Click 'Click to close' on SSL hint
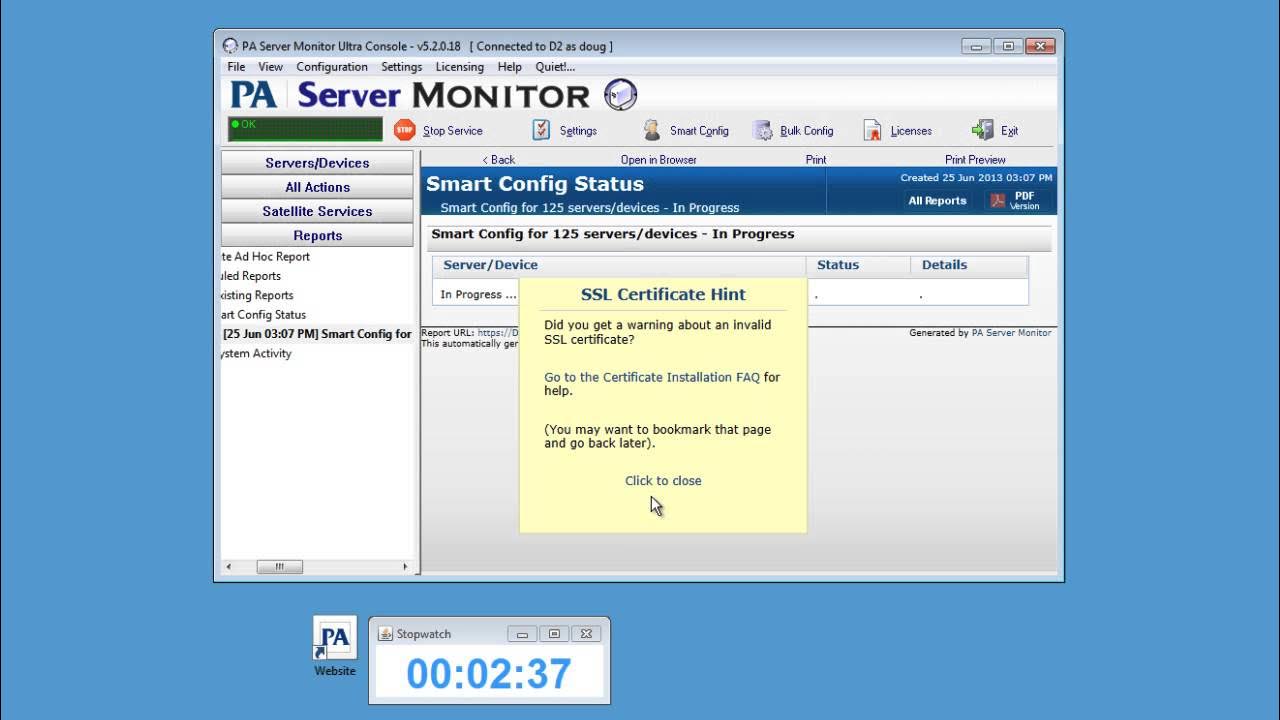The height and width of the screenshot is (720, 1280). click(x=663, y=481)
